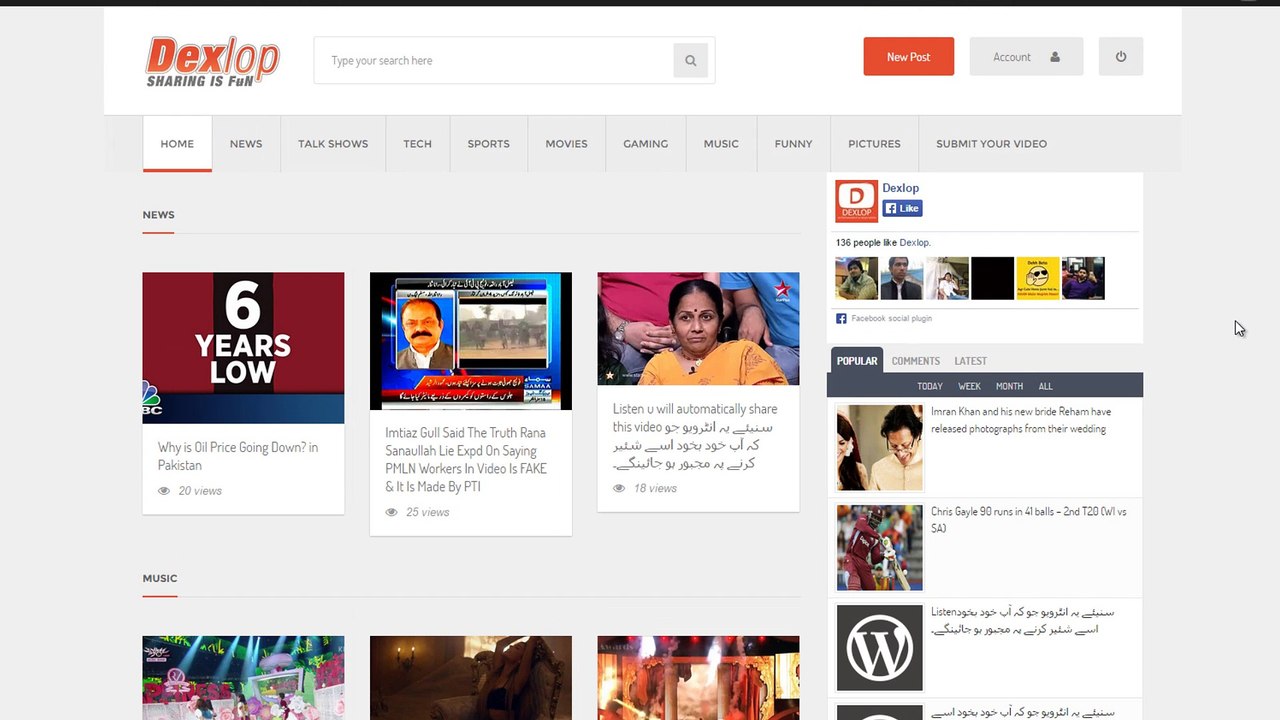Open the Pictures menu item
This screenshot has height=720, width=1280.
click(875, 144)
